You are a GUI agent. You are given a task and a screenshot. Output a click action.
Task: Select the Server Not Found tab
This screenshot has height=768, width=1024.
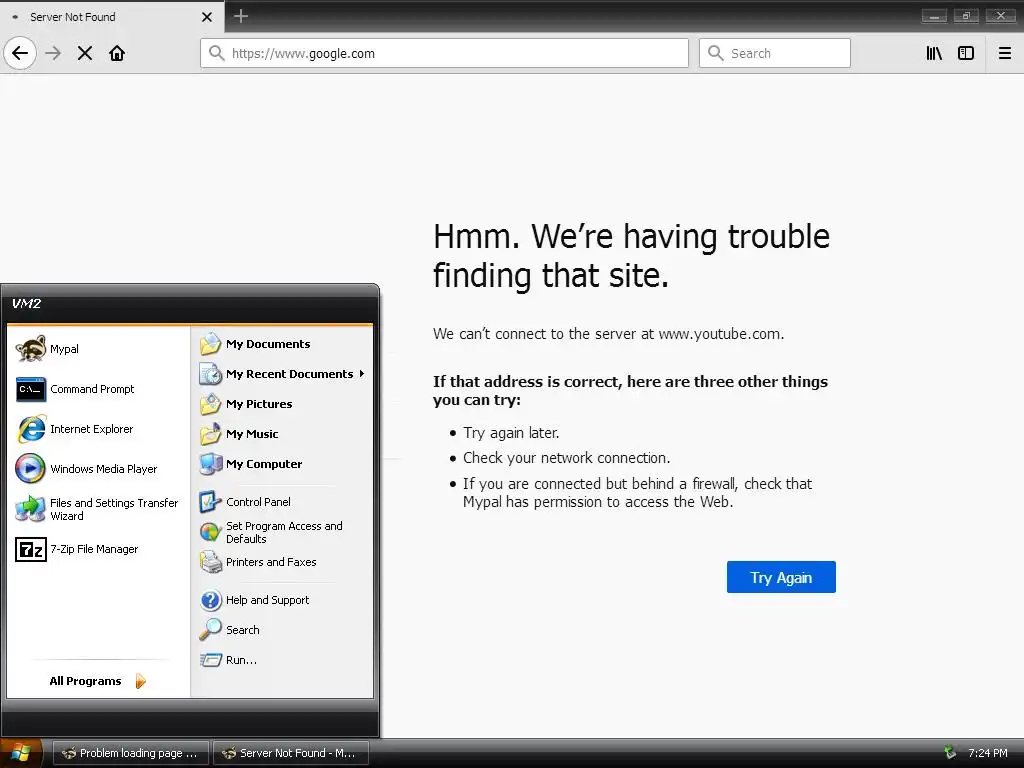[112, 17]
